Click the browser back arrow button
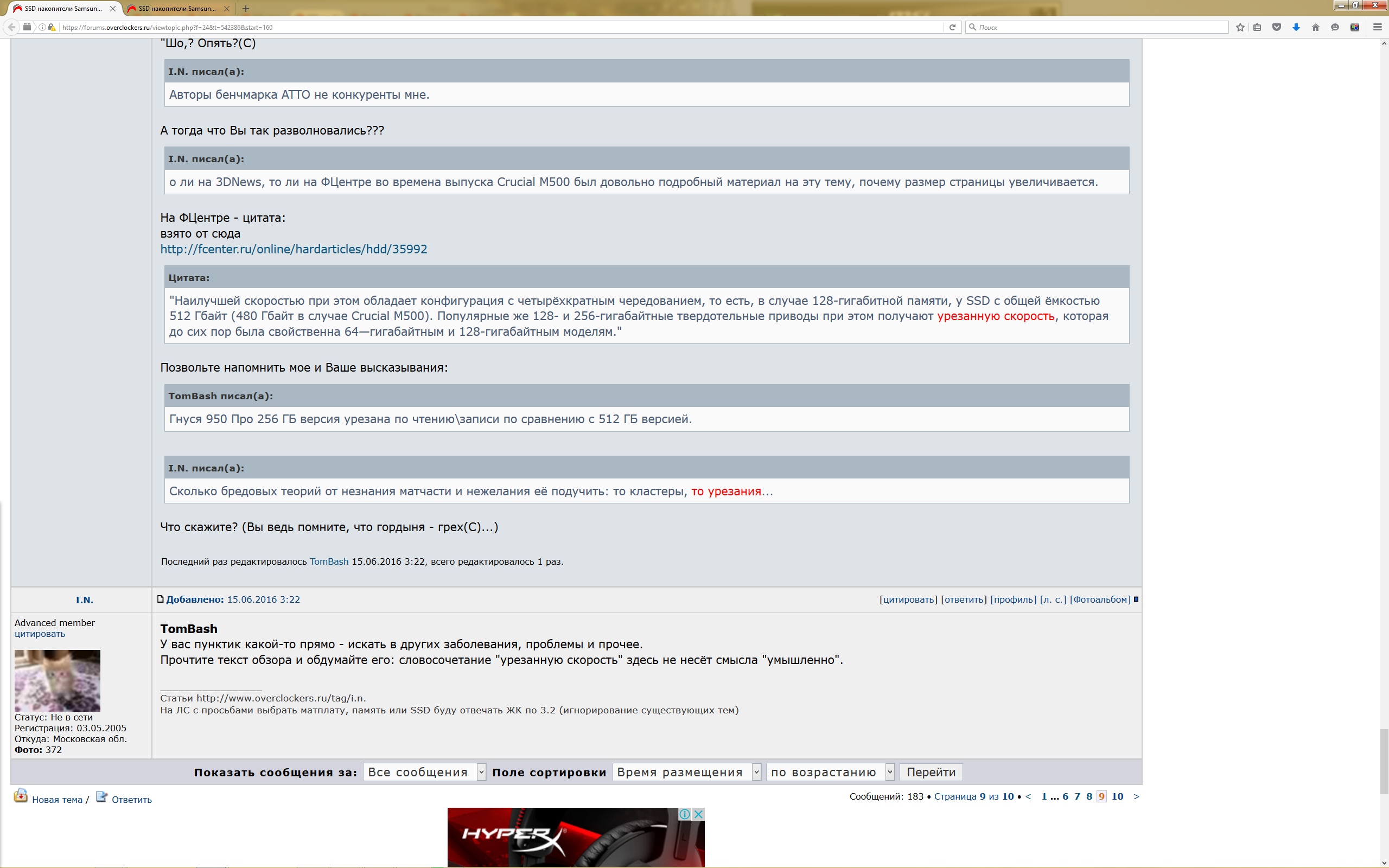 [11, 27]
